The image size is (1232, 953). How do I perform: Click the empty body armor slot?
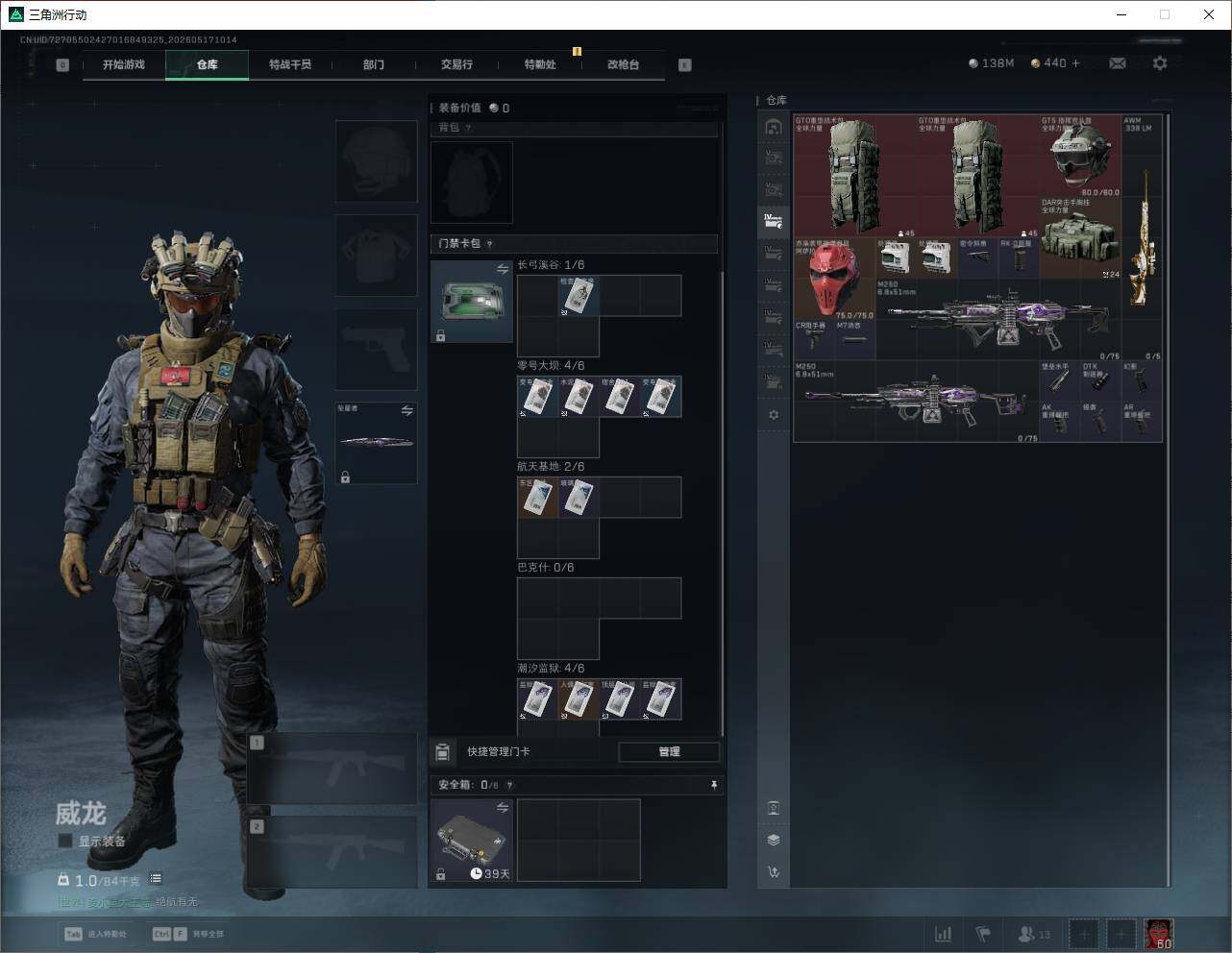click(376, 256)
